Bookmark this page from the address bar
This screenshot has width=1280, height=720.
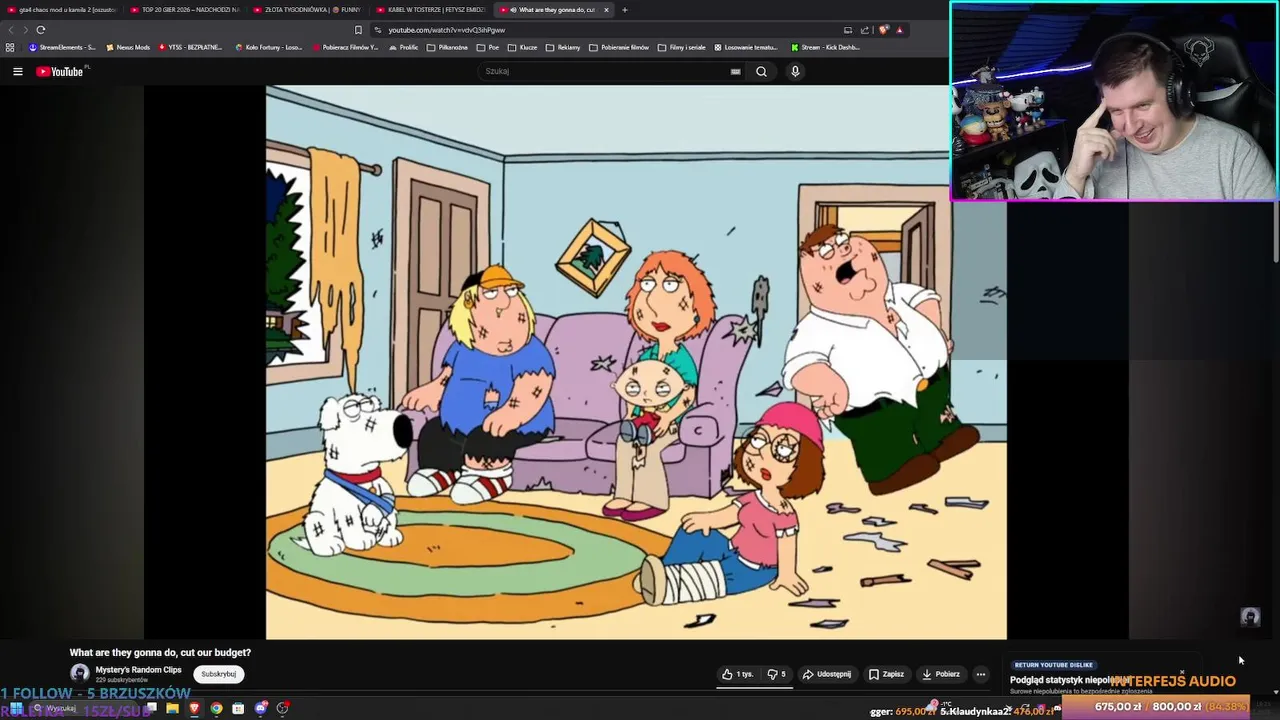[358, 30]
